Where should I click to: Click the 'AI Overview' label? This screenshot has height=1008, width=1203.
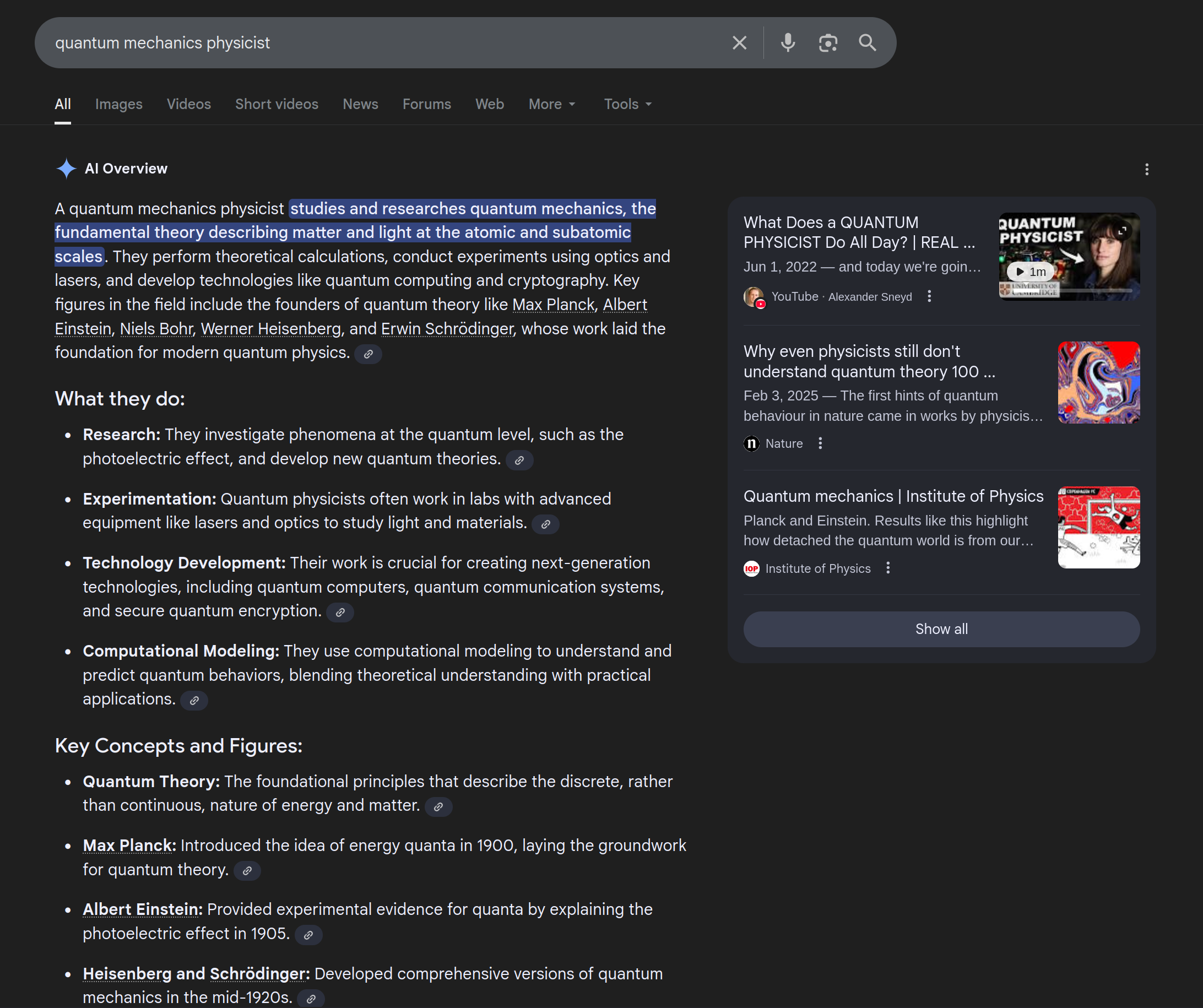(126, 169)
